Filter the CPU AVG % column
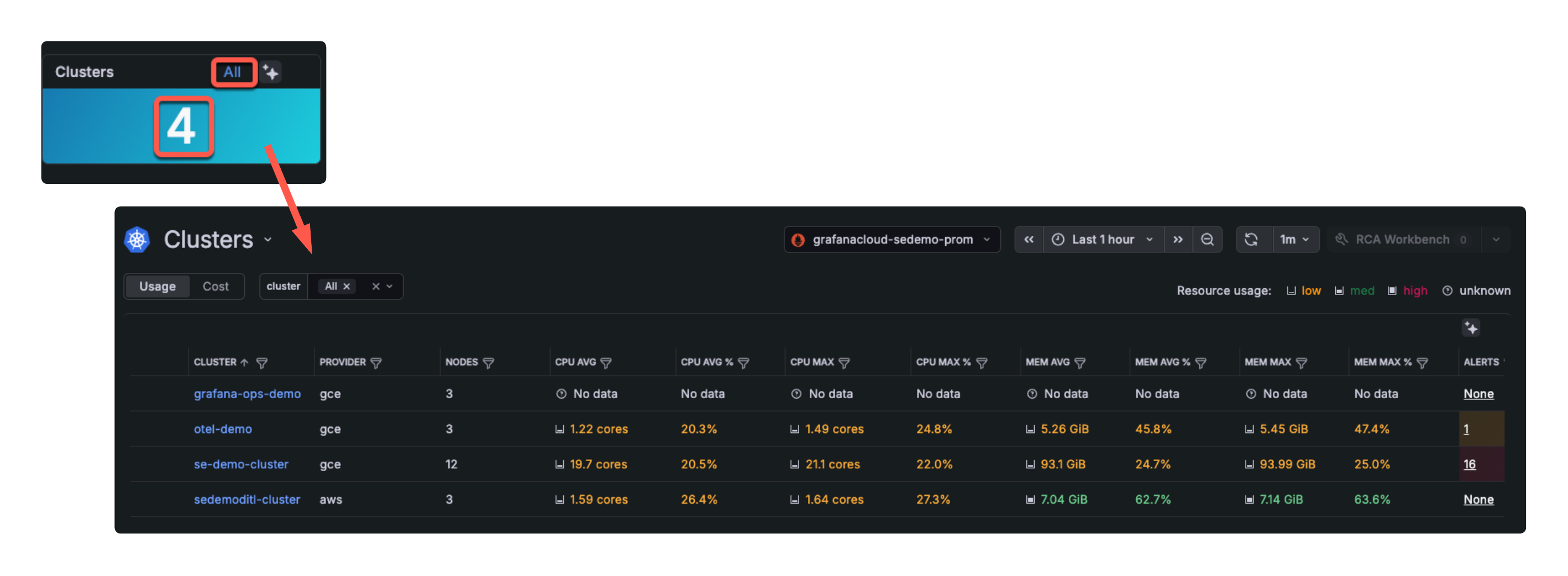This screenshot has width=1568, height=576. [743, 362]
